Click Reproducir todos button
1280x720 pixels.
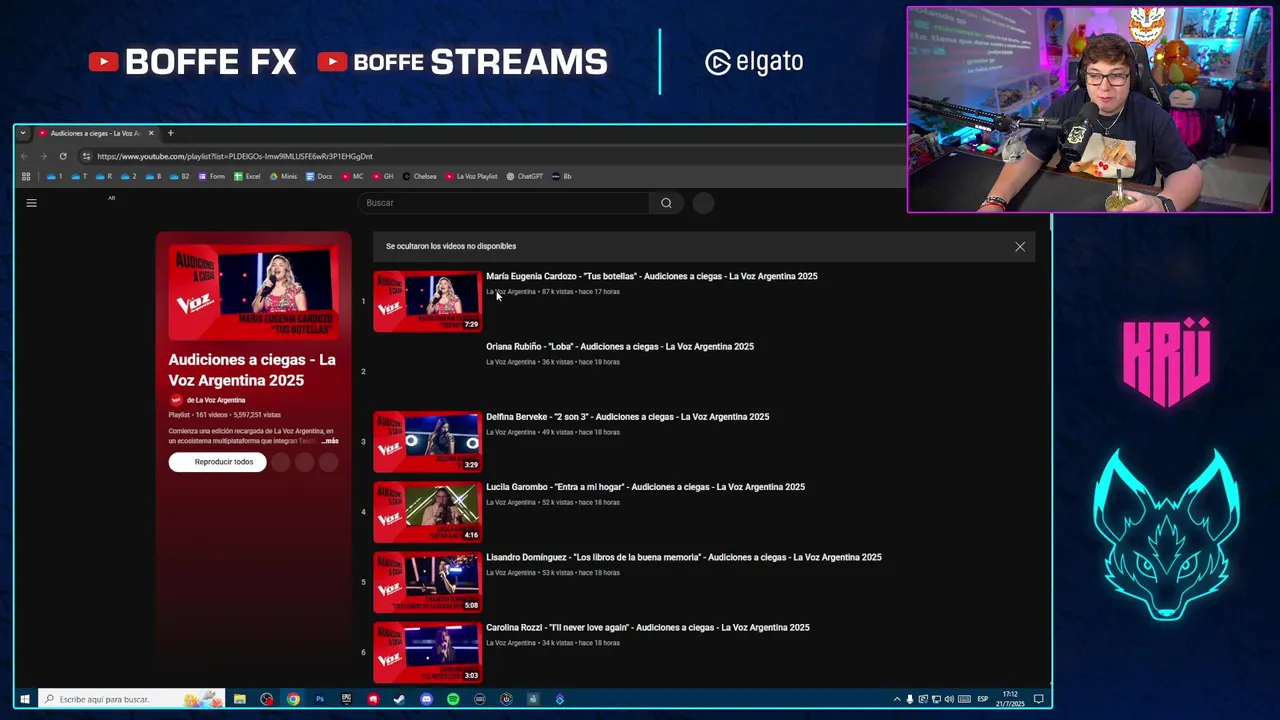point(218,462)
